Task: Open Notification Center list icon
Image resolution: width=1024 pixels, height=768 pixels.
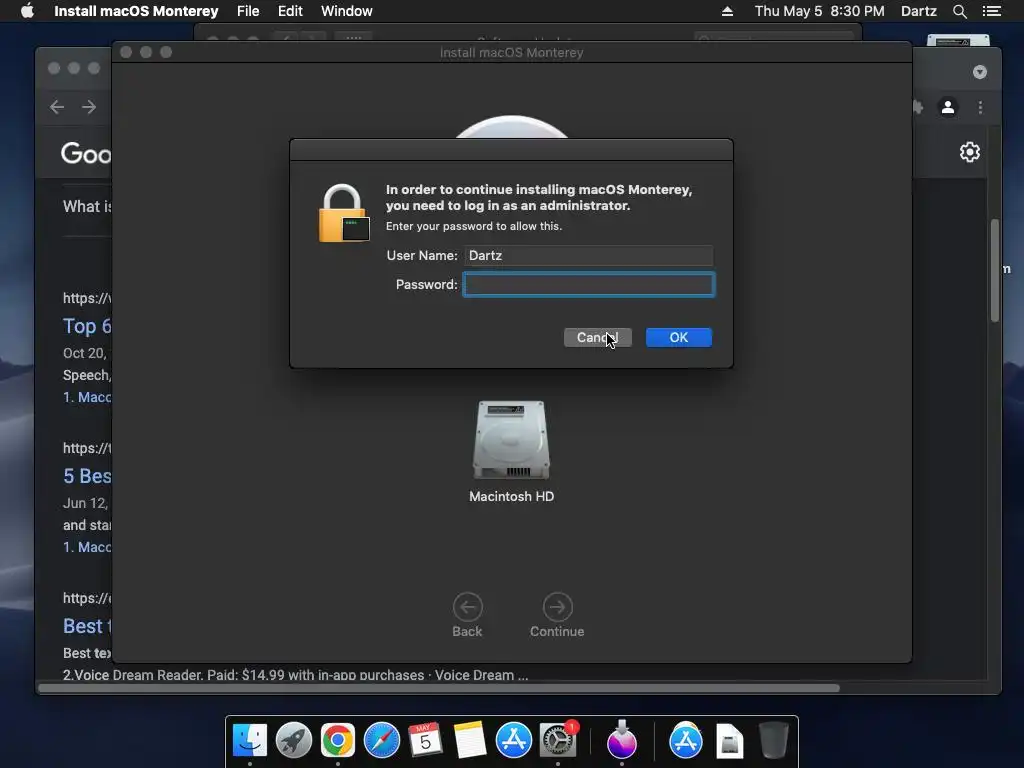Action: (x=992, y=11)
